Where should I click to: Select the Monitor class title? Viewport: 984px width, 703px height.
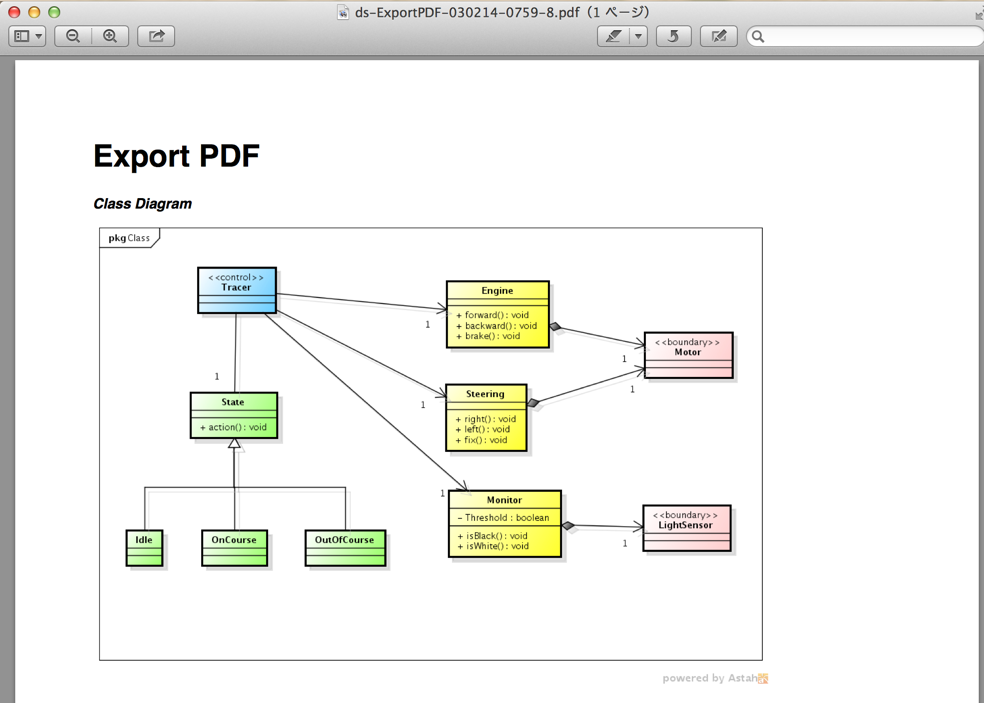[505, 500]
